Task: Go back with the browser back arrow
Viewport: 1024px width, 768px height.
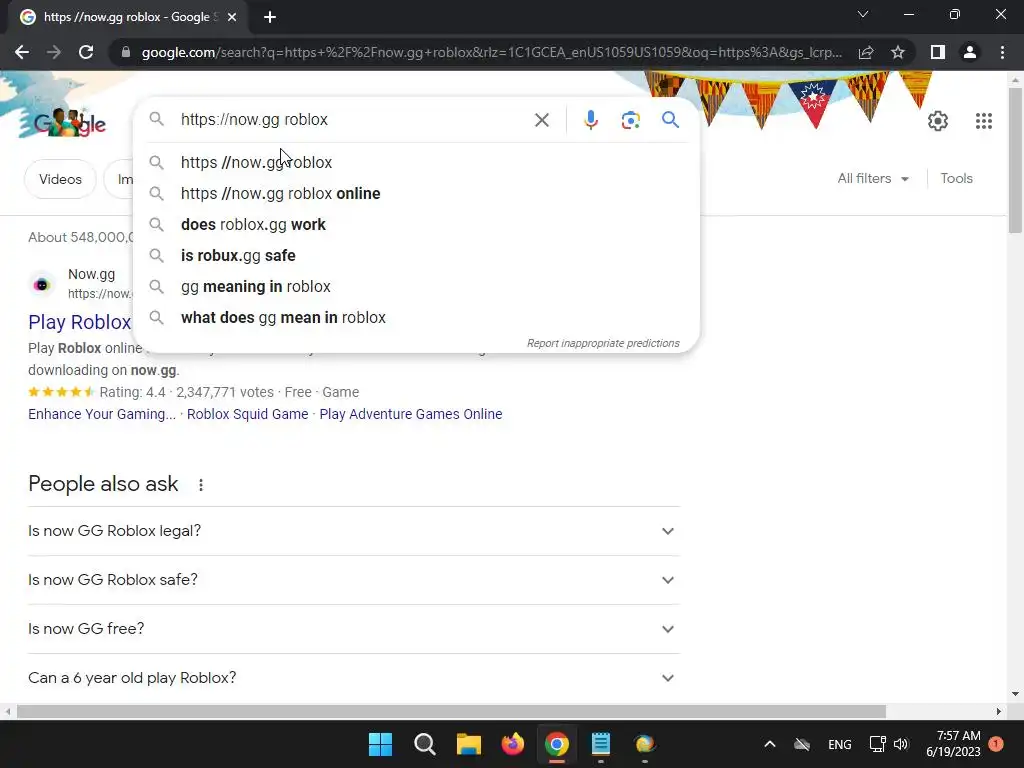Action: point(22,52)
